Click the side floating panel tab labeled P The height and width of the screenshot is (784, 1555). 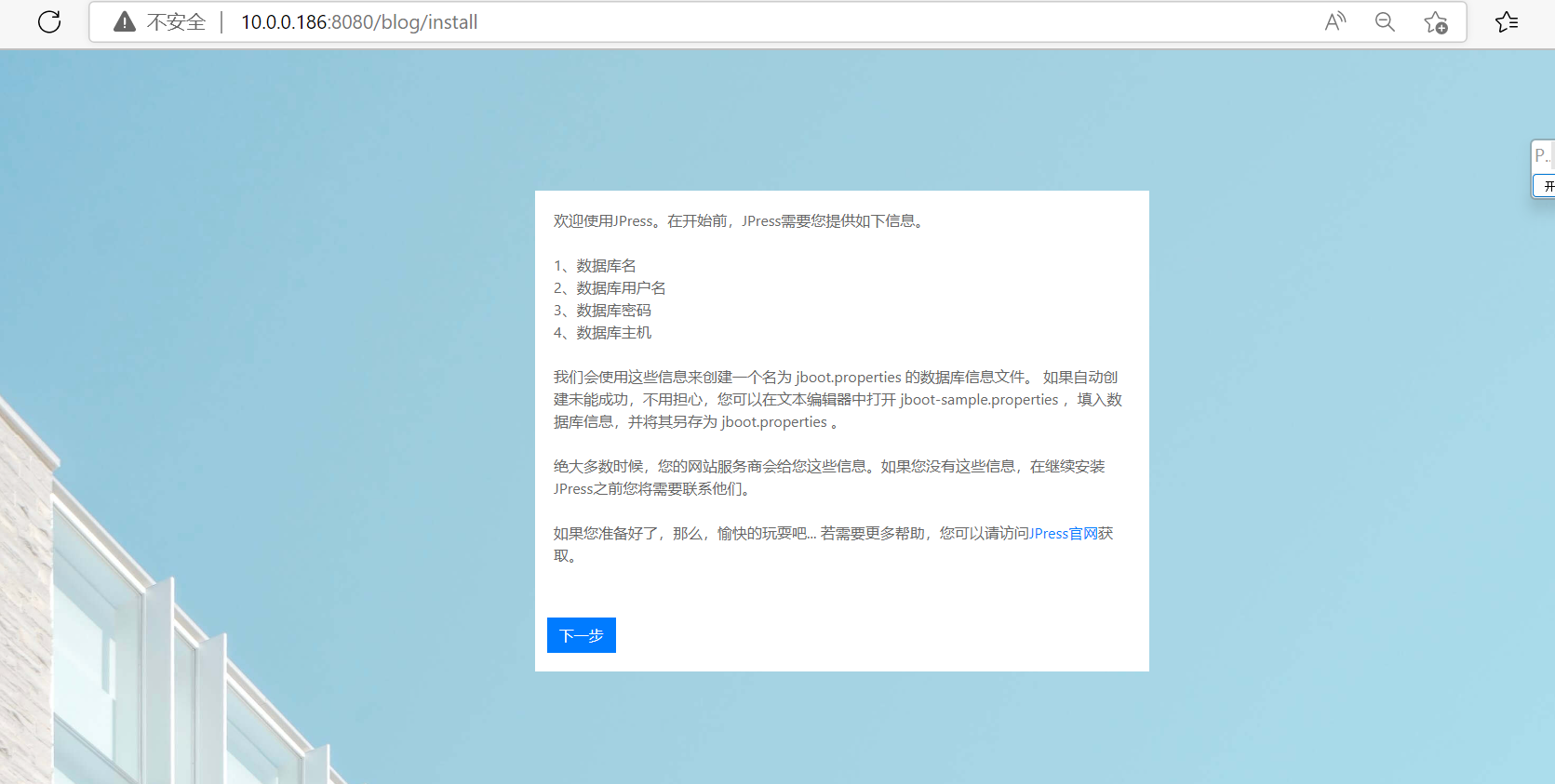click(1543, 155)
